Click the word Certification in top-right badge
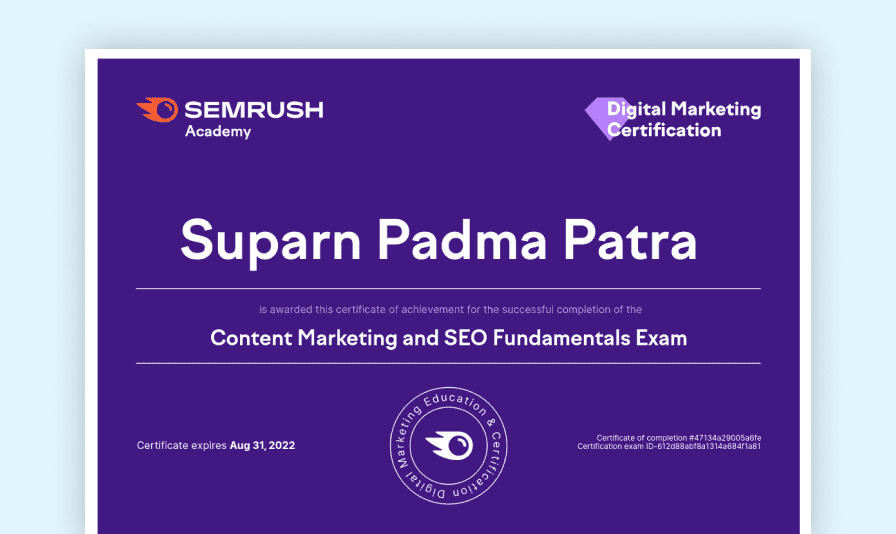Viewport: 896px width, 534px height. [x=664, y=130]
